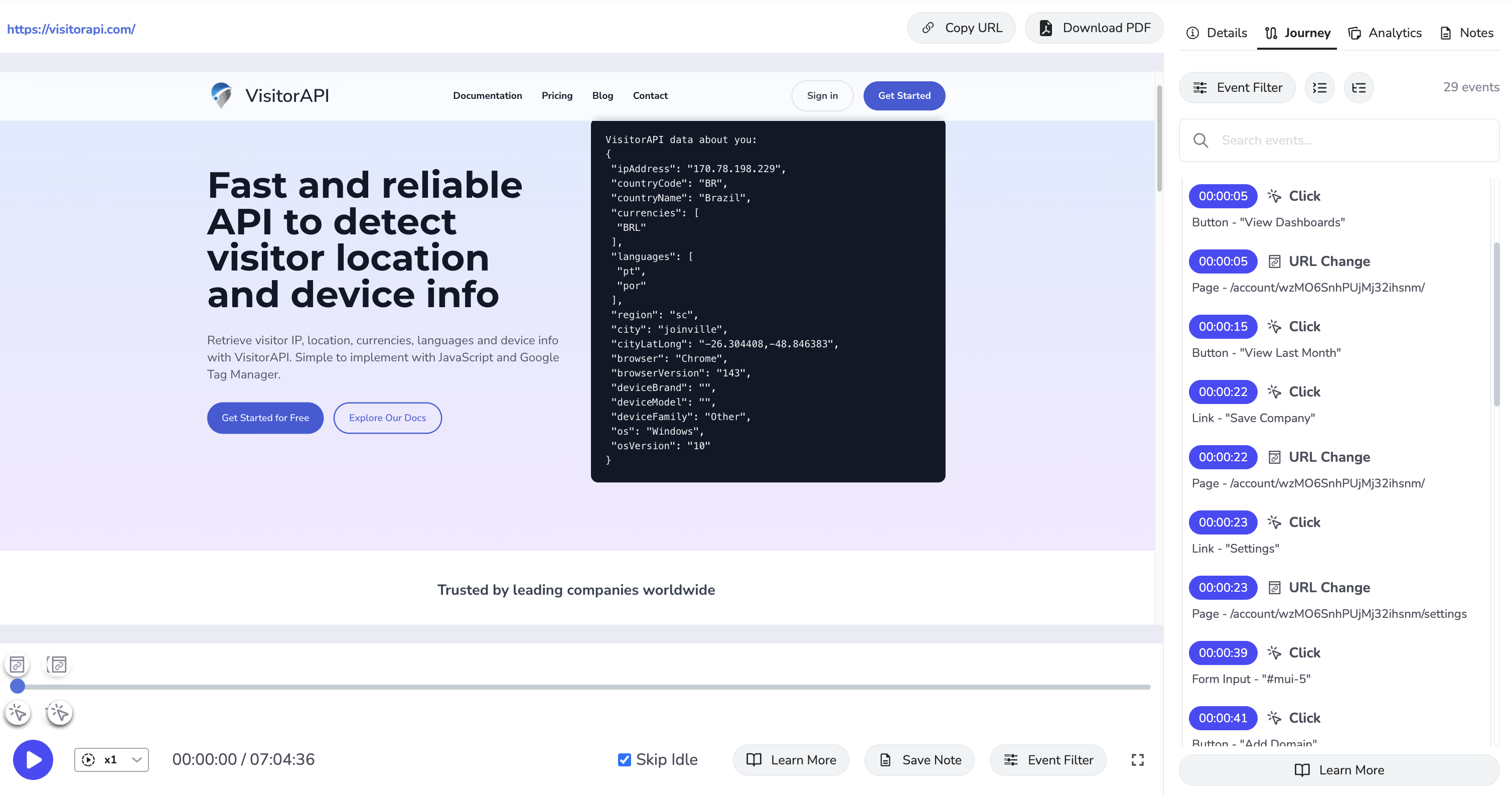Jump to next click event icon

point(59,713)
